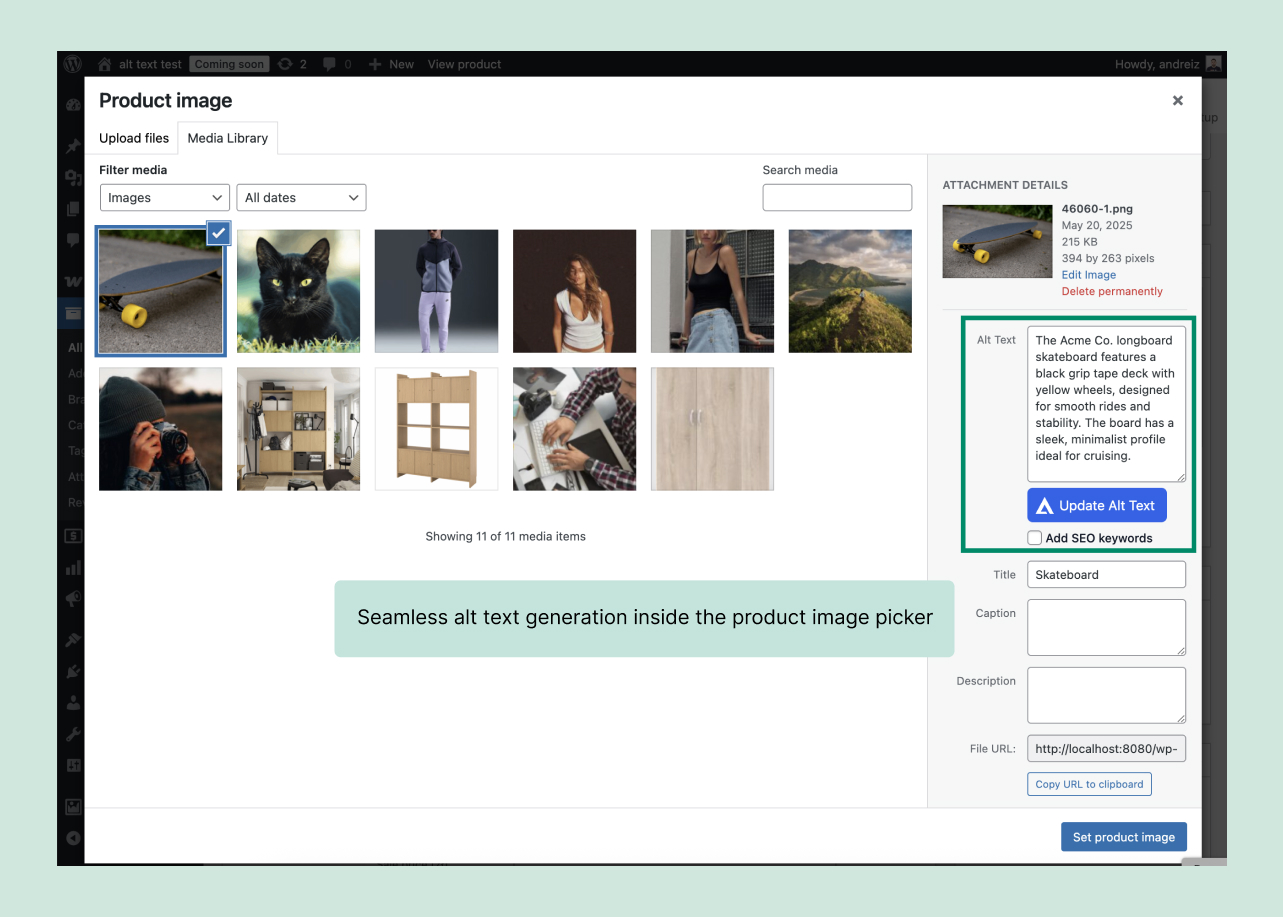Viewport: 1283px width, 917px height.
Task: Click the Search media input field
Action: (837, 197)
